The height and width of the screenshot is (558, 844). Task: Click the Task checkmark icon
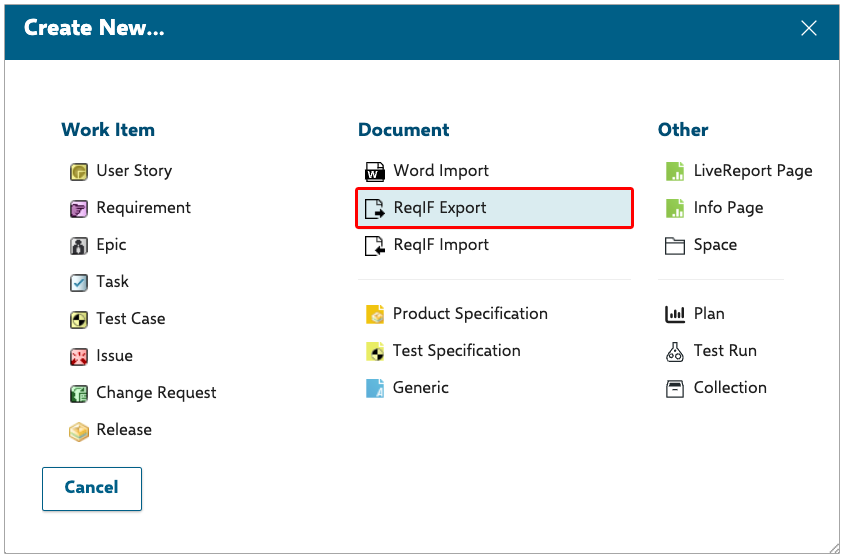point(79,282)
